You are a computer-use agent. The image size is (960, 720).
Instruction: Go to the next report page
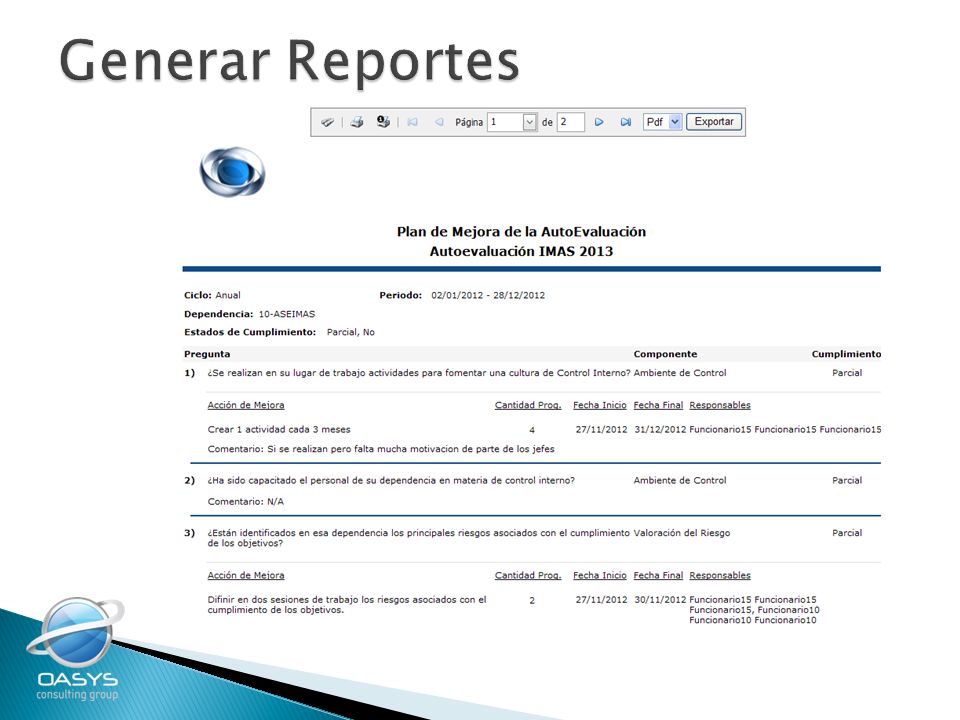click(x=599, y=122)
